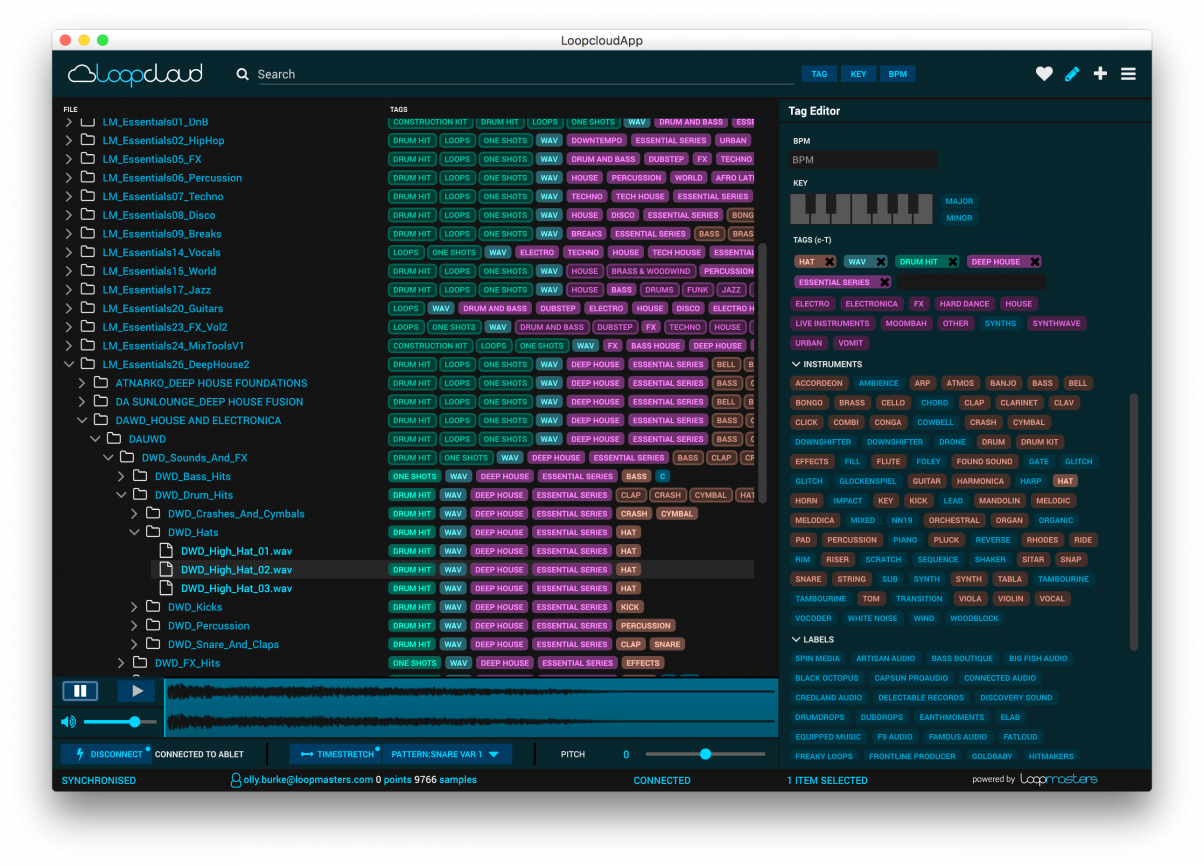Viewport: 1204px width, 866px height.
Task: Click folder icon of DWD_Kicks
Action: pyautogui.click(x=153, y=607)
